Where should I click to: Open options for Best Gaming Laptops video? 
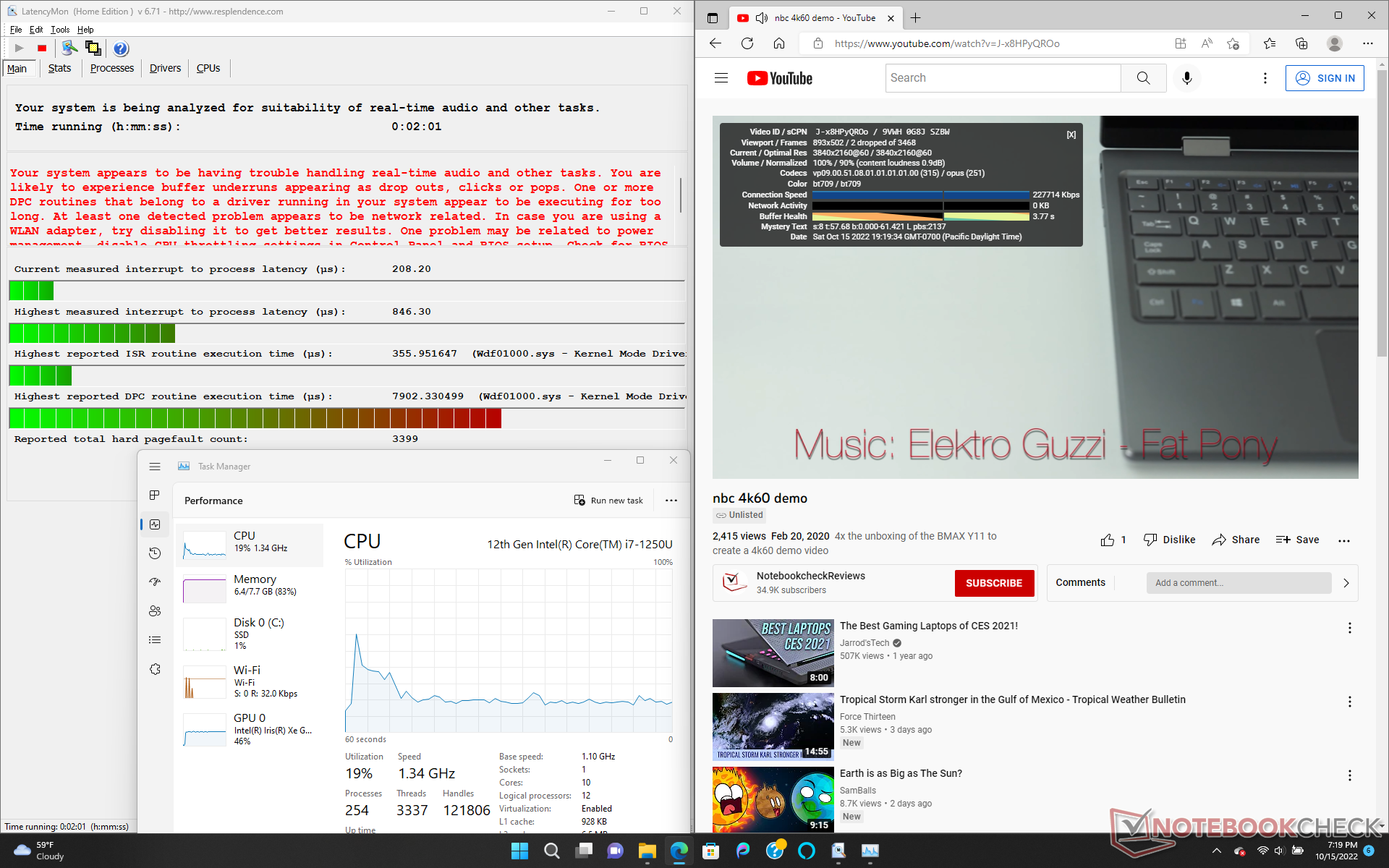click(x=1349, y=628)
